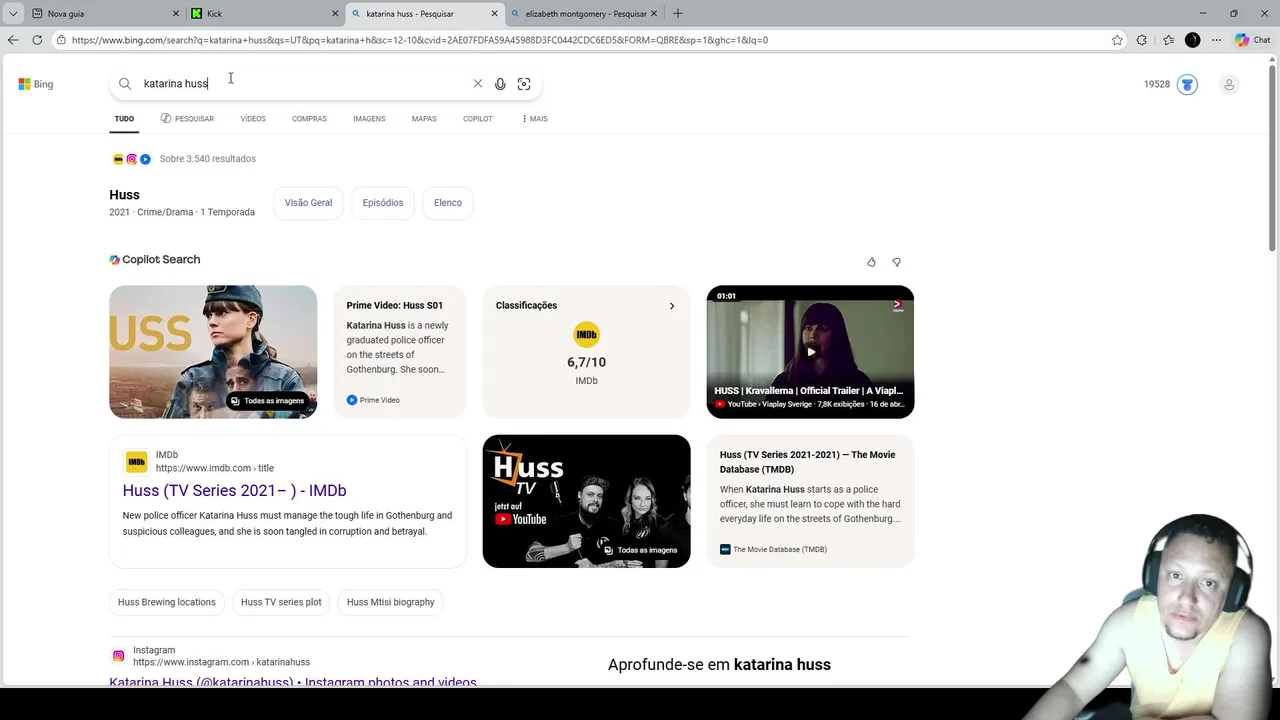Select the COMPRAS tab
This screenshot has height=720, width=1280.
pos(309,119)
